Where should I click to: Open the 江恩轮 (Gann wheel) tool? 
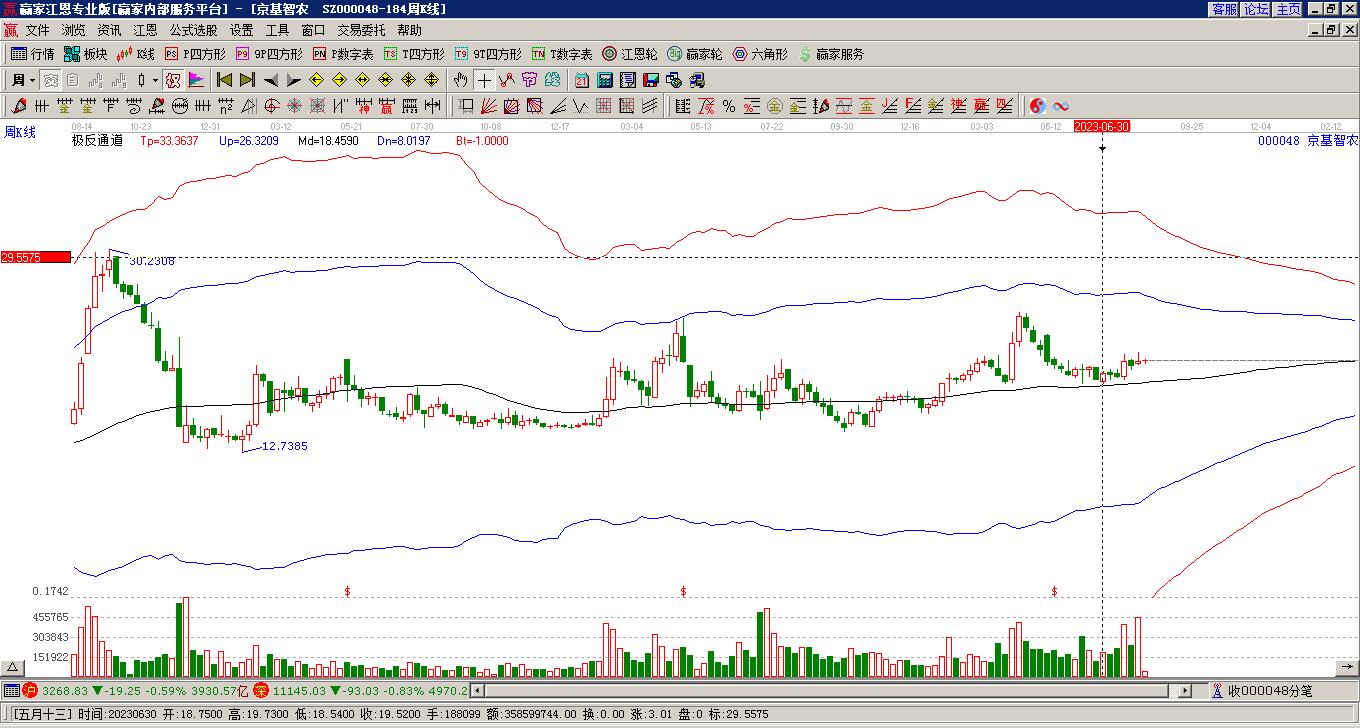[630, 54]
